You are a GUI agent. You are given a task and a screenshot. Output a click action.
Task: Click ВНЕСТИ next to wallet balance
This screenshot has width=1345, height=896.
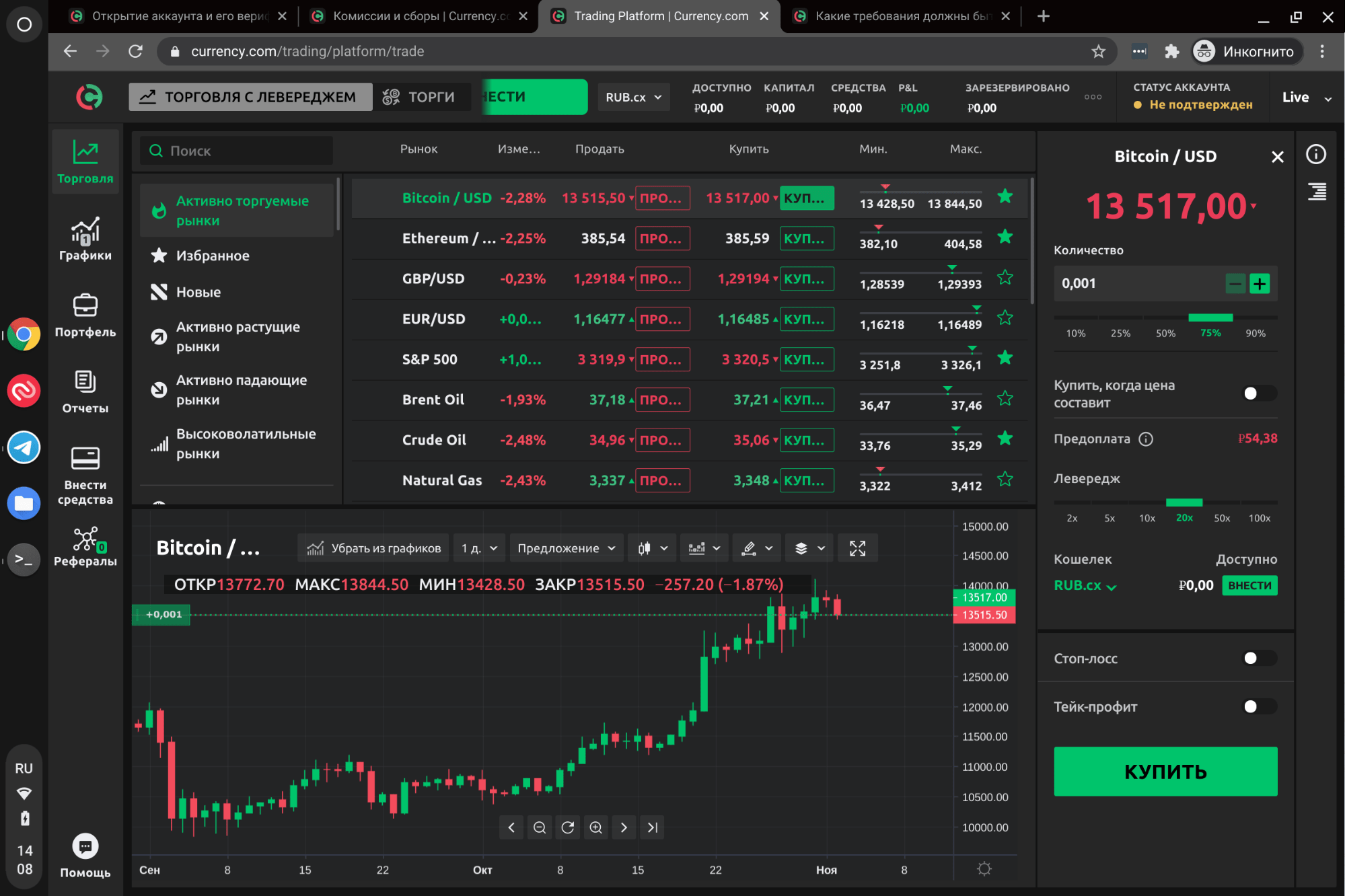[x=1249, y=586]
